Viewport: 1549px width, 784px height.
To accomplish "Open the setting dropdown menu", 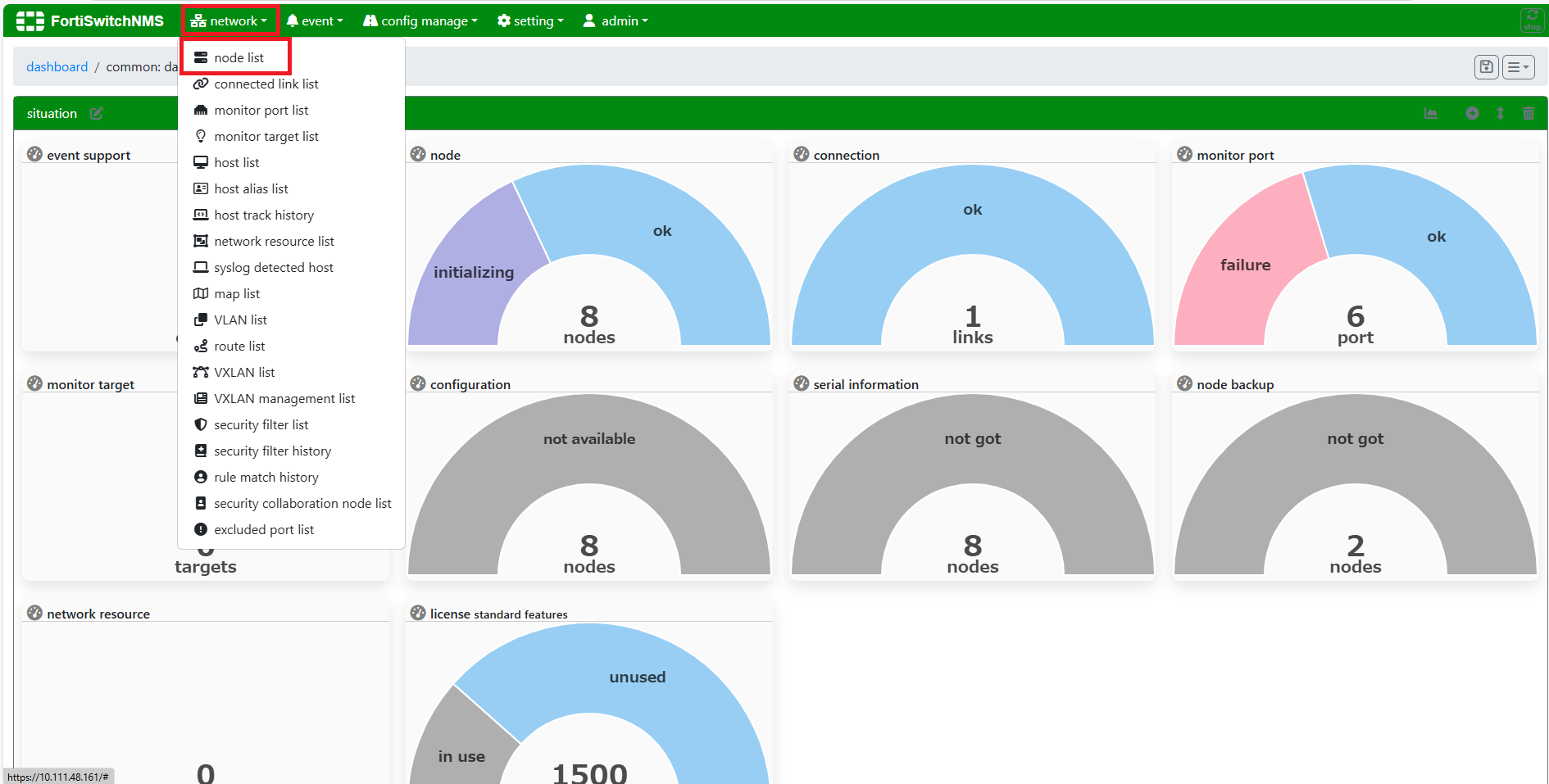I will point(530,20).
